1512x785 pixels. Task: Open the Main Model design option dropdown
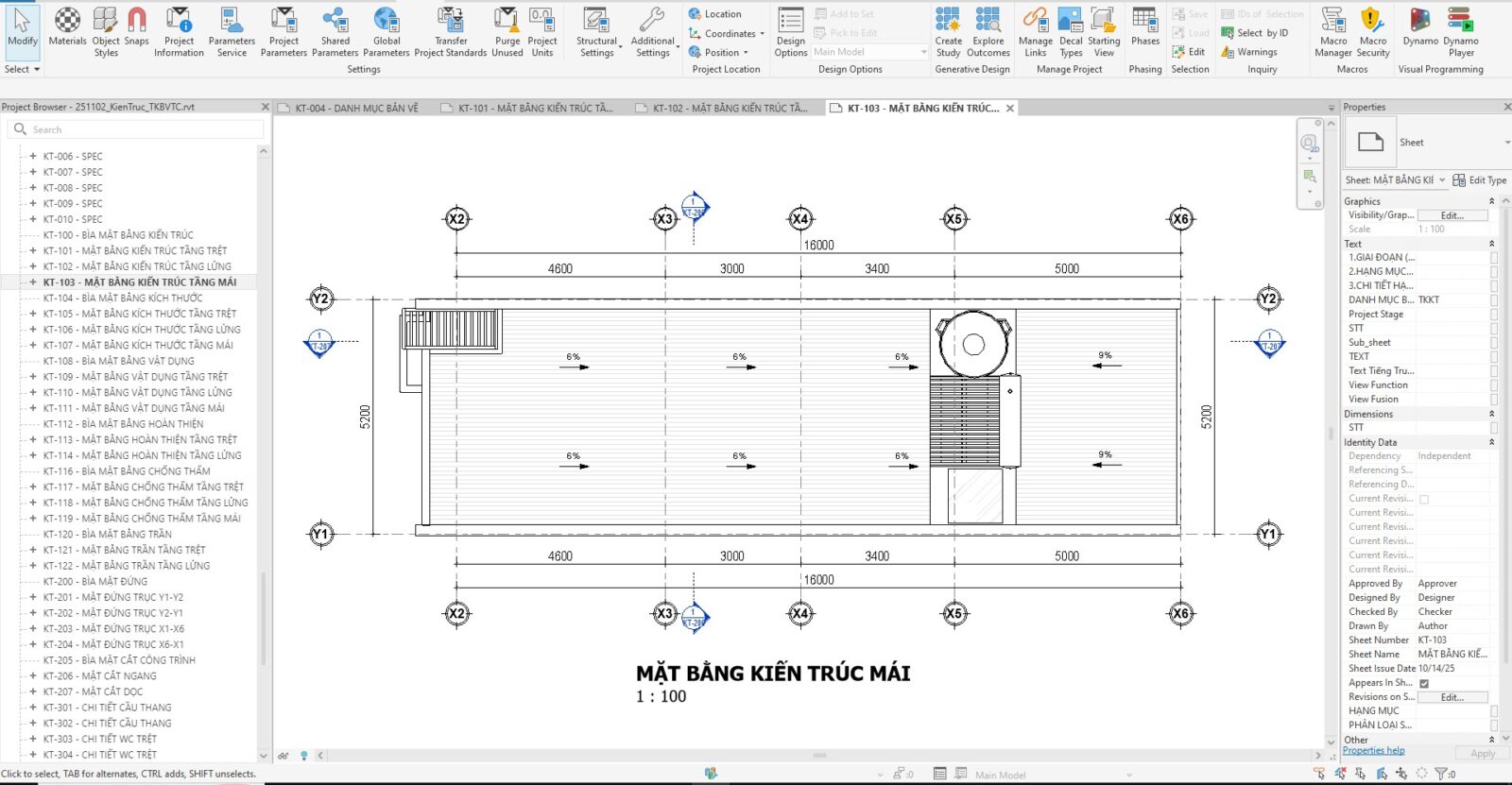pyautogui.click(x=869, y=52)
